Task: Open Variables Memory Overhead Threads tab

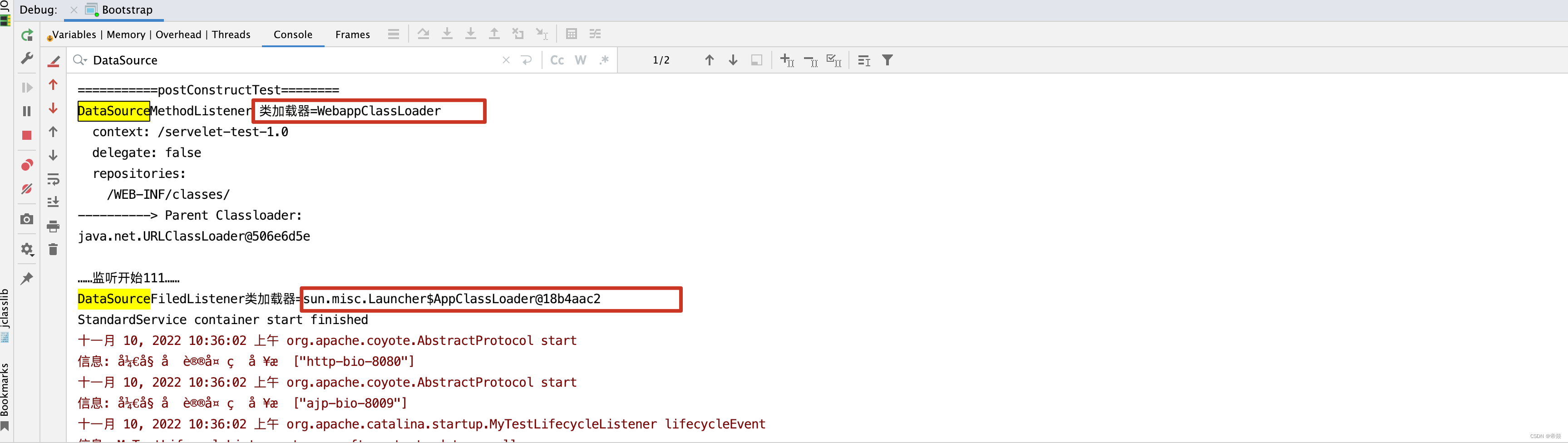Action: tap(150, 34)
